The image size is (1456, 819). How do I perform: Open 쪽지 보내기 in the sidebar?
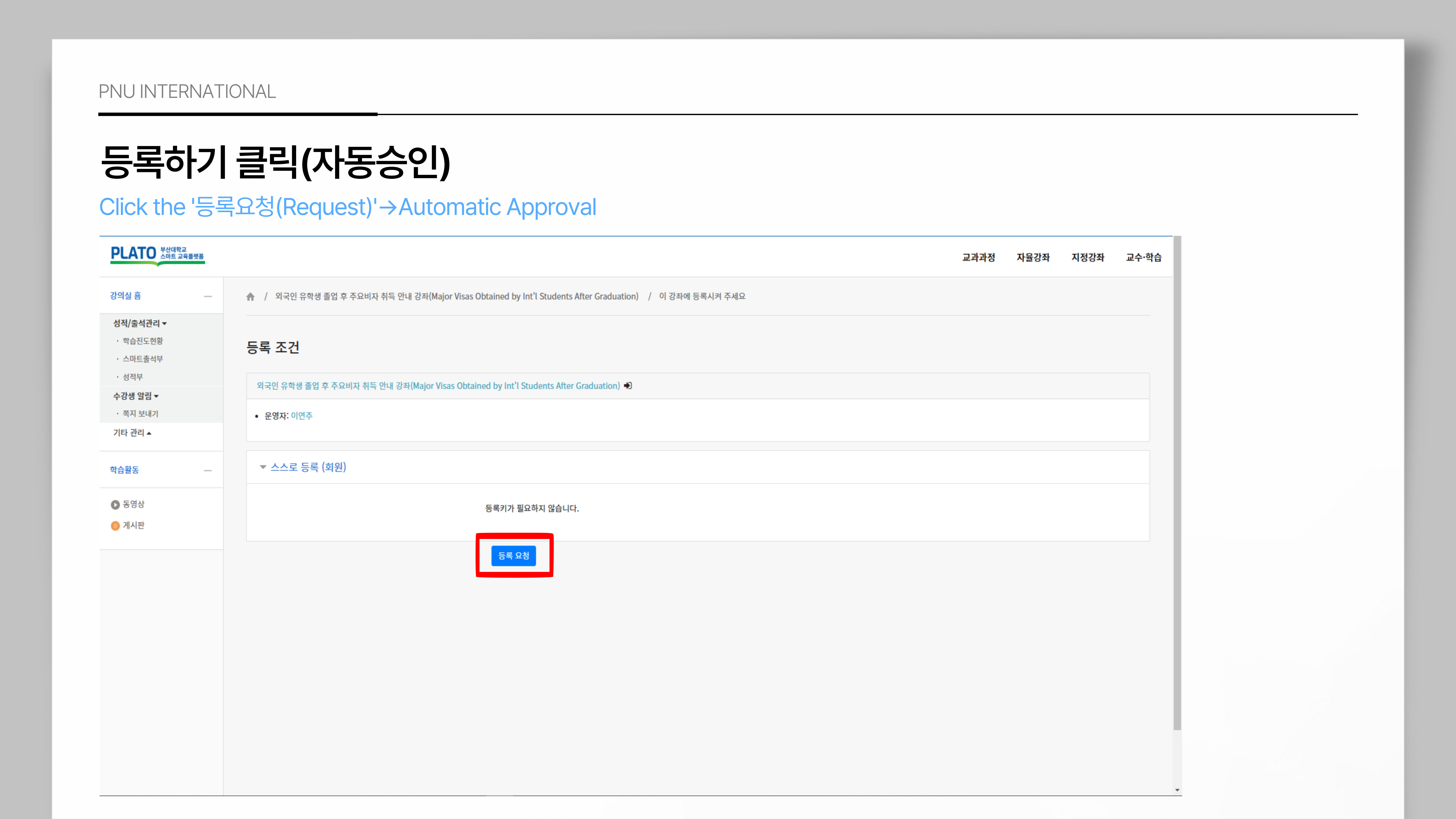point(140,414)
